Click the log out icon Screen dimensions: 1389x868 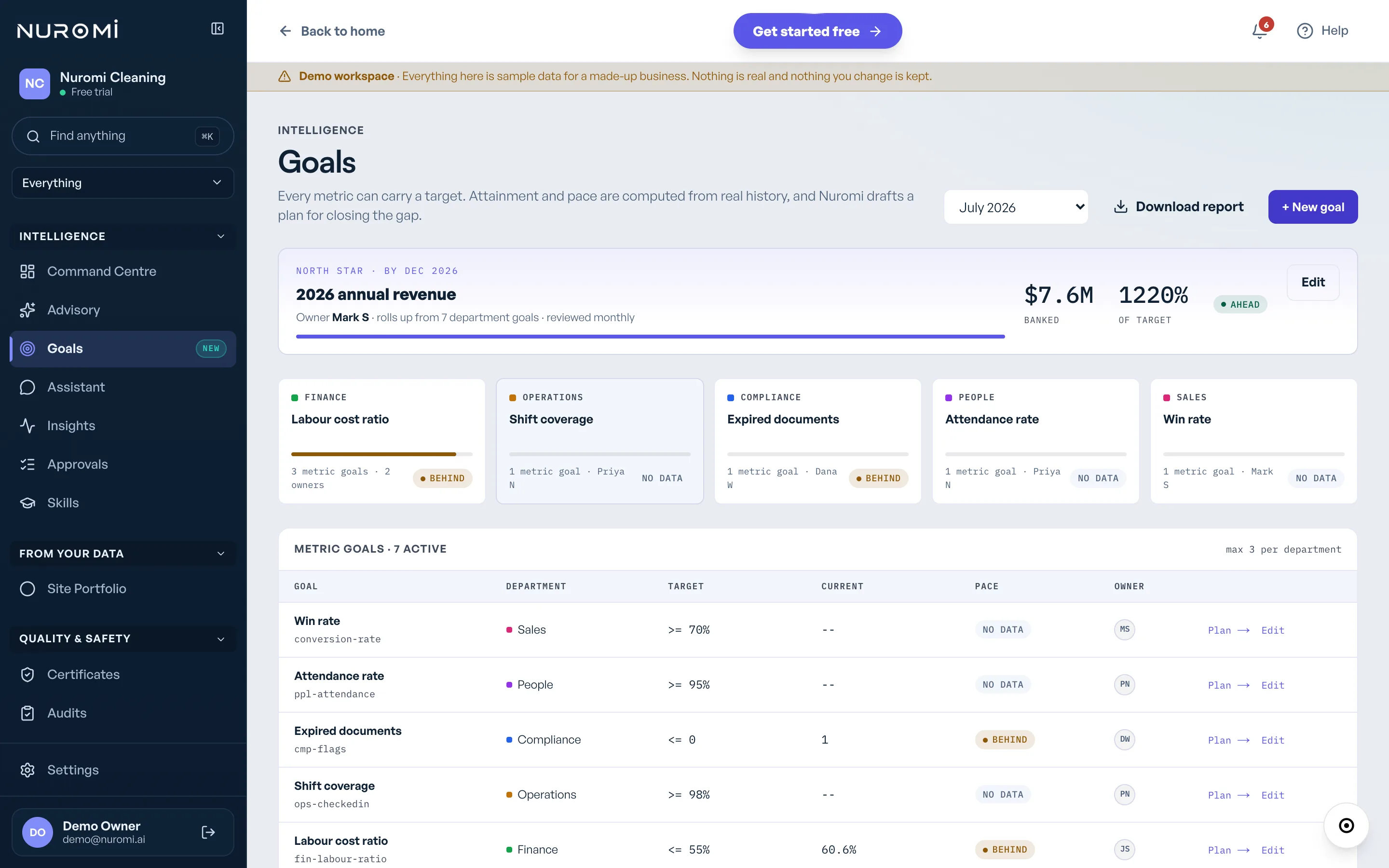[x=208, y=832]
